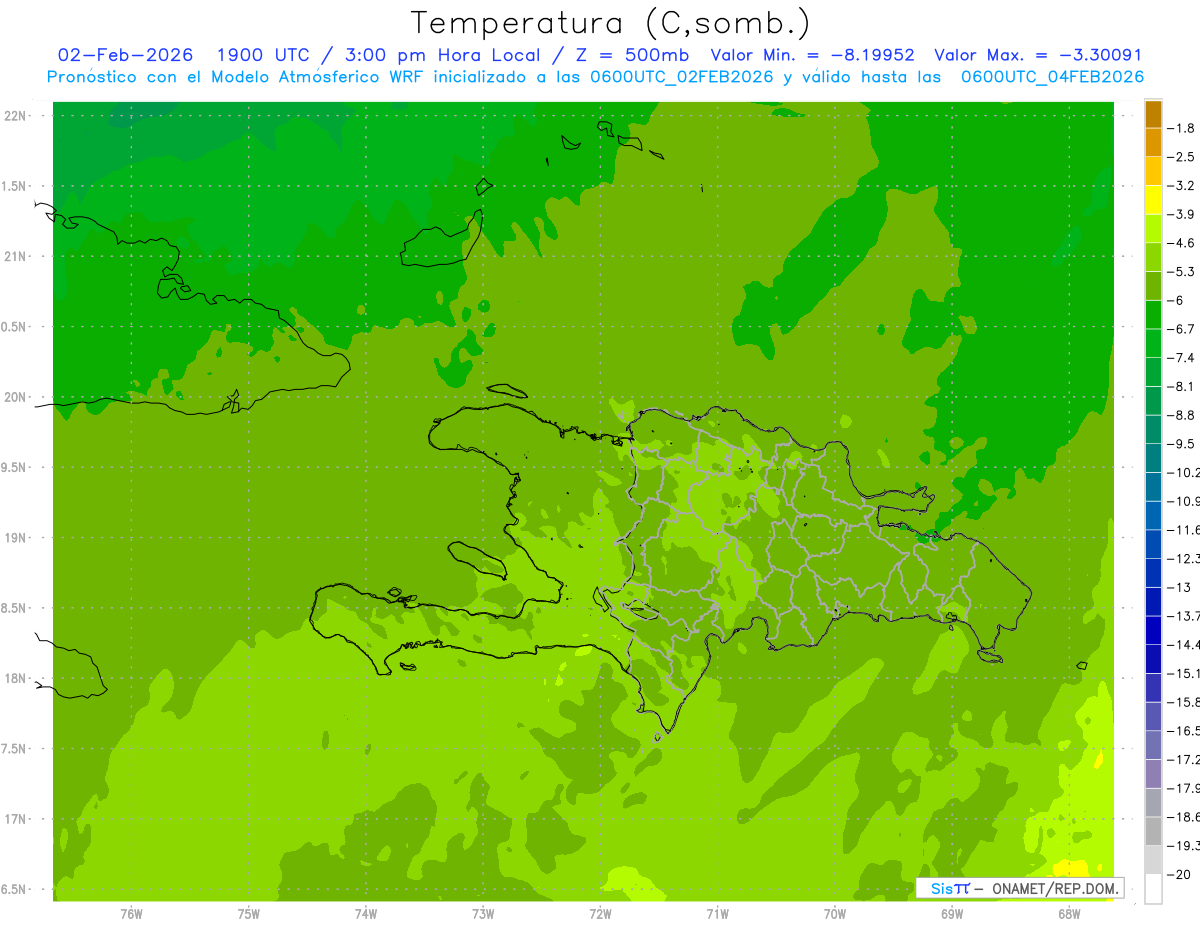The width and height of the screenshot is (1200, 927).
Task: Click the -4.6 colorbar label
Action: coord(1182,243)
